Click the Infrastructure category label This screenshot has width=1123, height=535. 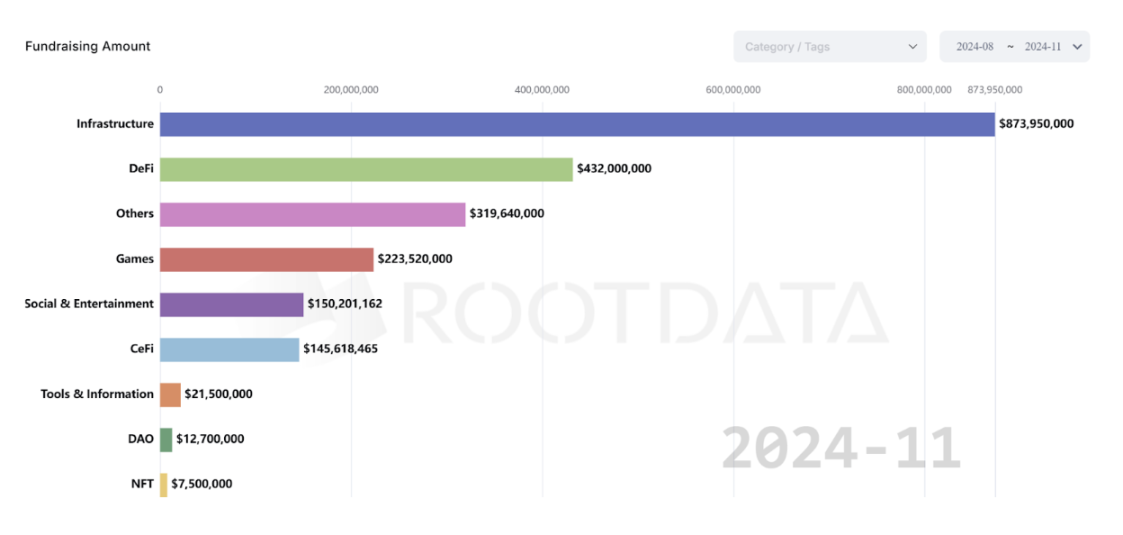115,124
